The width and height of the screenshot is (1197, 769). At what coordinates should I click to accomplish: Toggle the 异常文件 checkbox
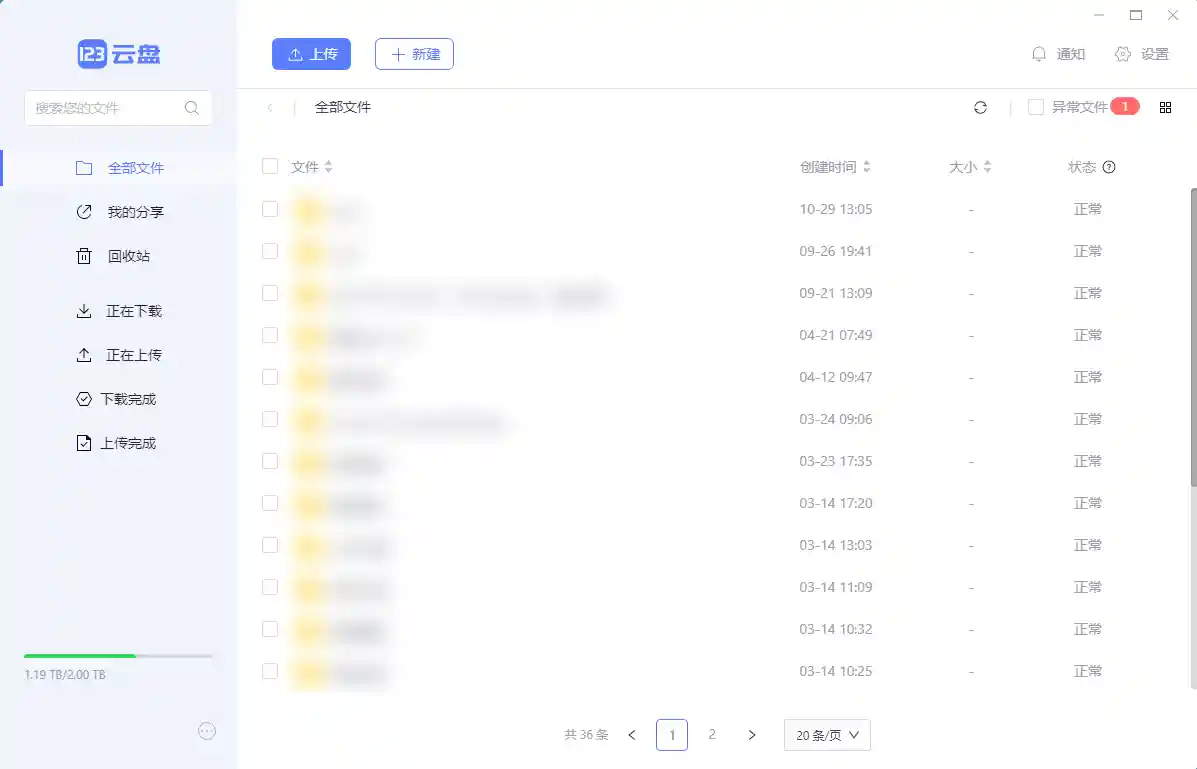(1036, 108)
